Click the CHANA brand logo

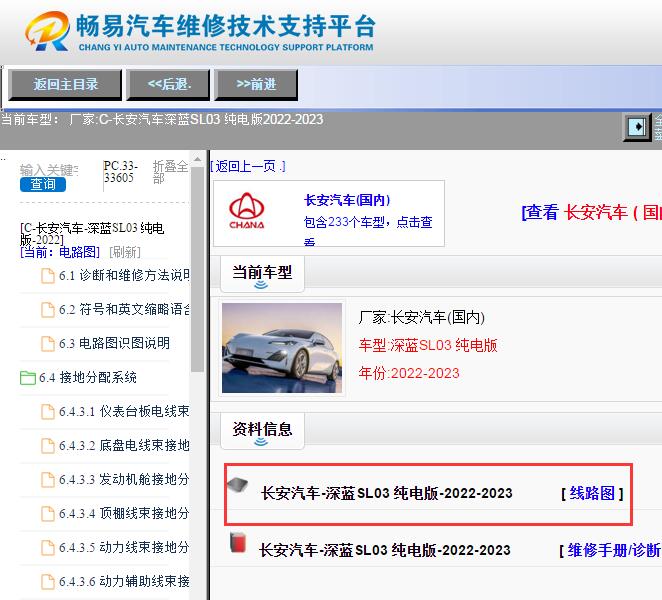[247, 211]
